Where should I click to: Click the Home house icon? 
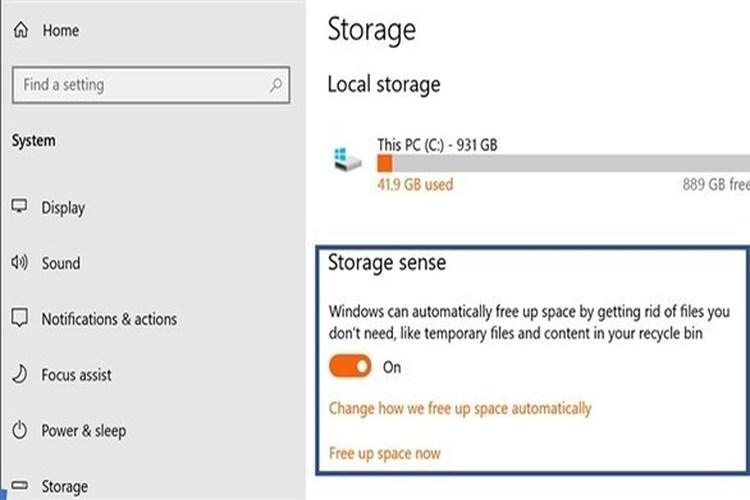click(21, 30)
